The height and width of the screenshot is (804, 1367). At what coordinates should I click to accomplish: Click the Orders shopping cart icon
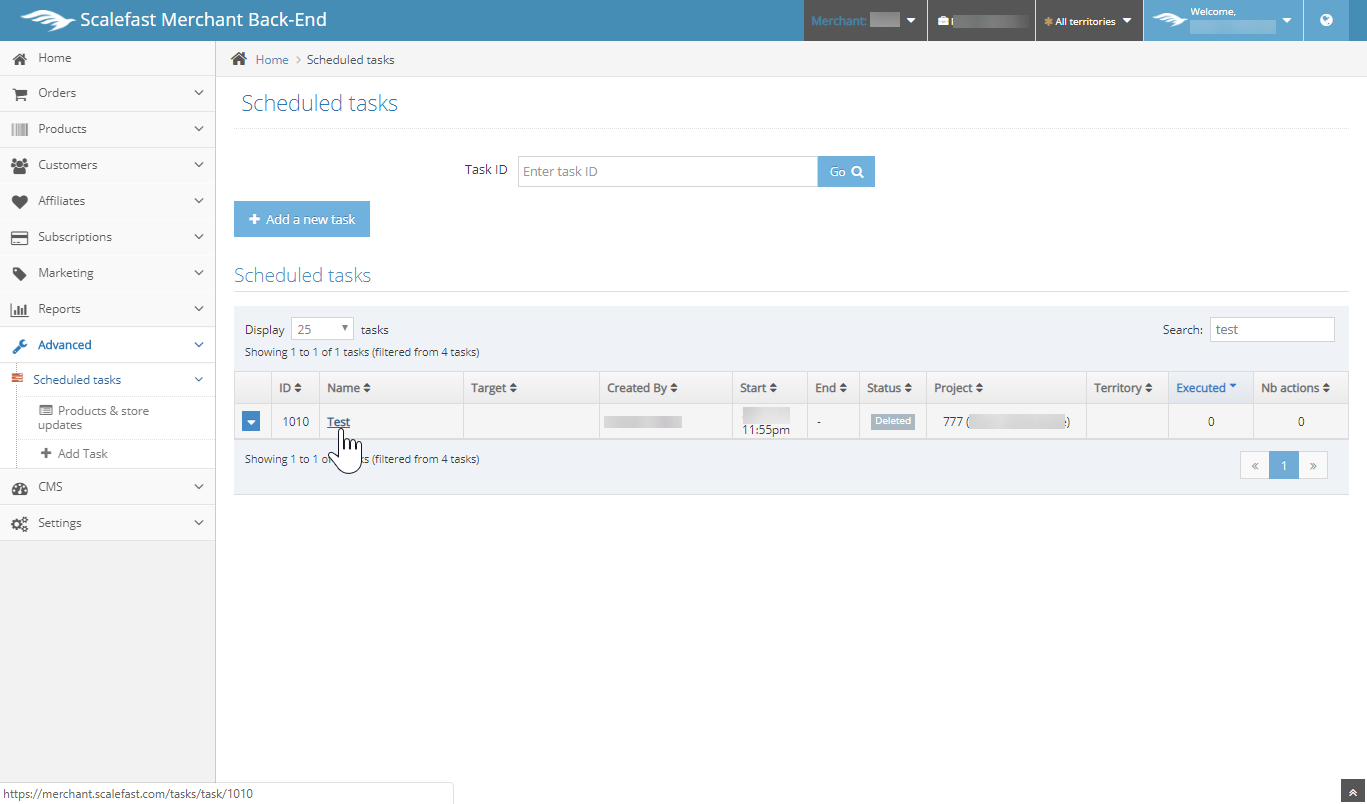(19, 93)
